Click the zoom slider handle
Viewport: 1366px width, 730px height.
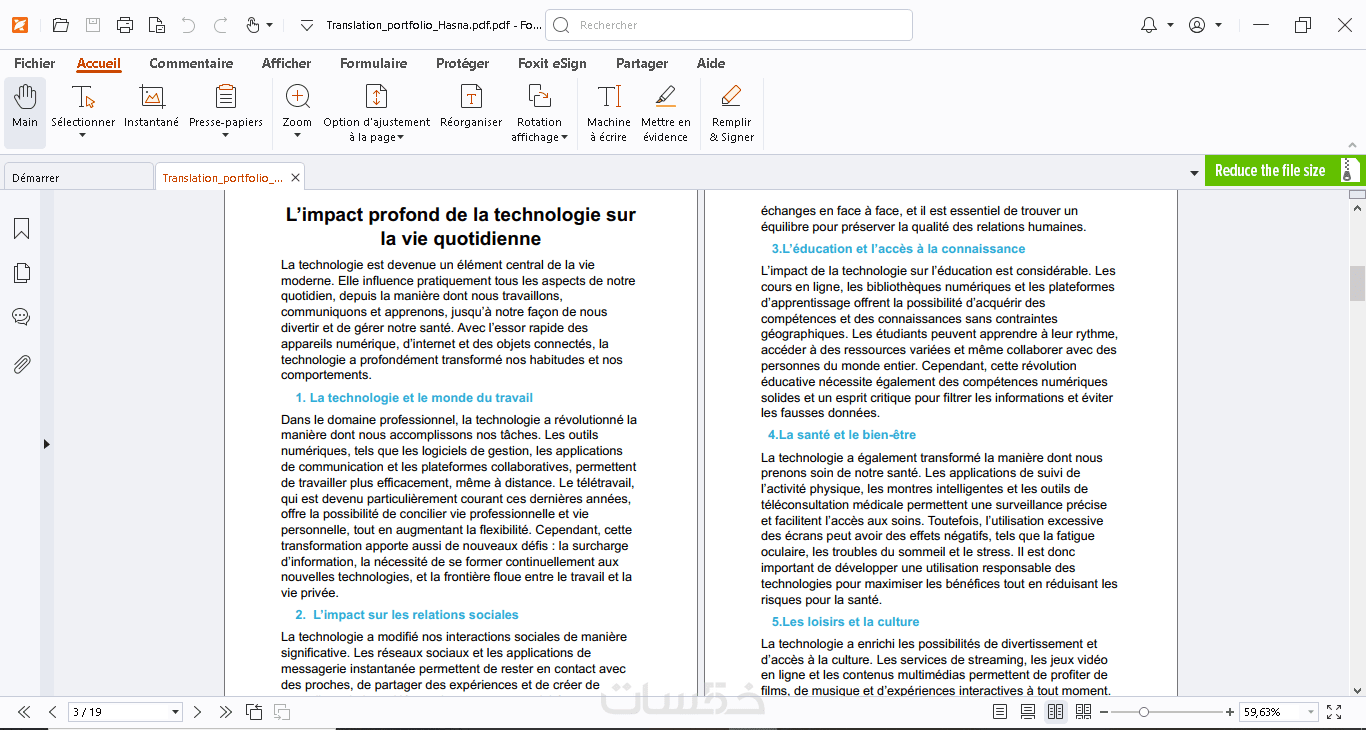[1144, 712]
